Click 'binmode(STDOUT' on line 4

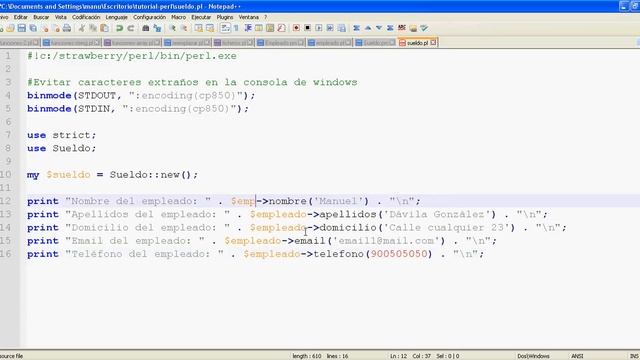(x=71, y=96)
